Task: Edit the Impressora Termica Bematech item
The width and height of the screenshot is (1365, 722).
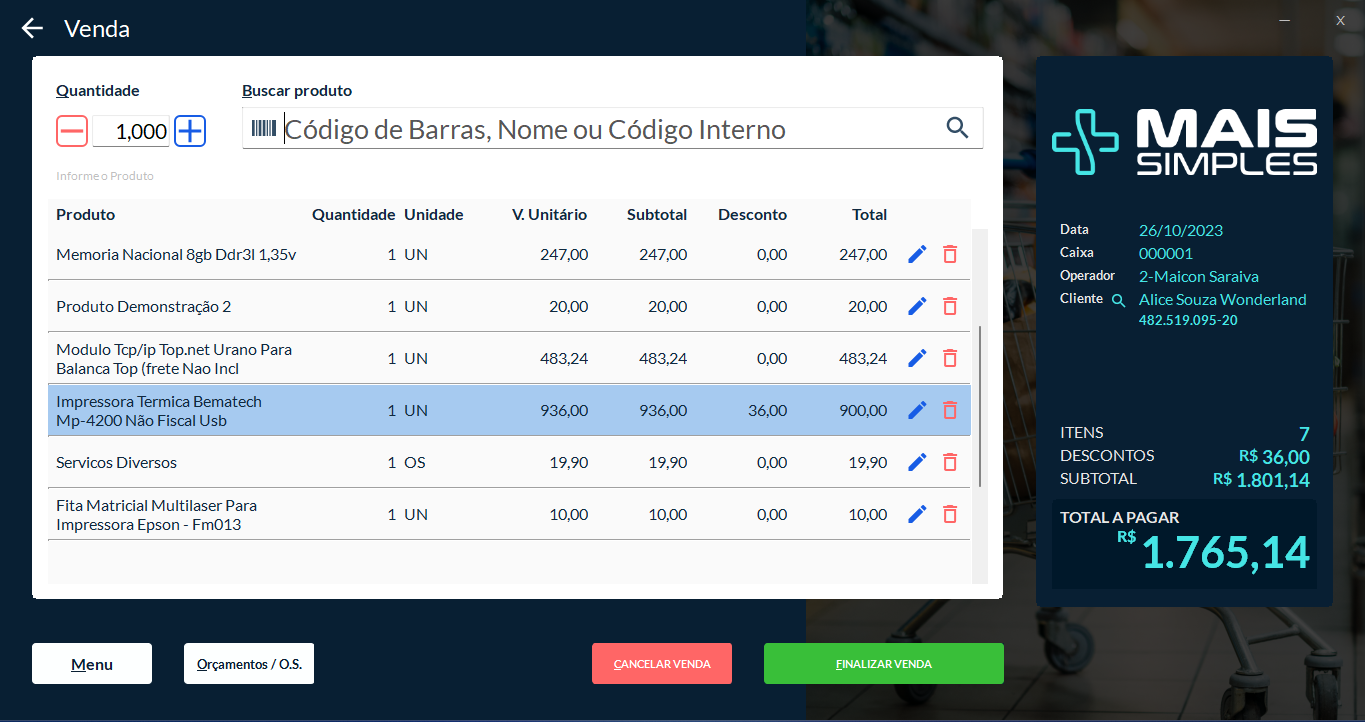Action: click(917, 410)
